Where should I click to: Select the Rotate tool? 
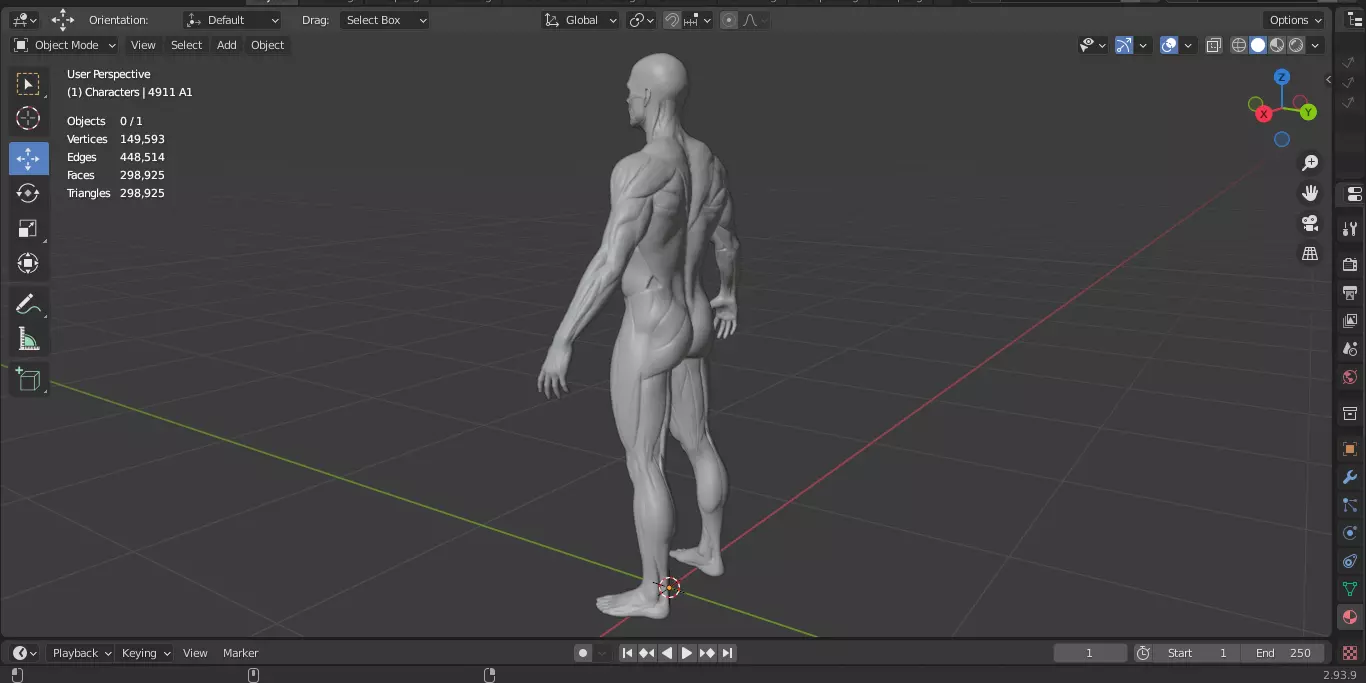(x=28, y=193)
